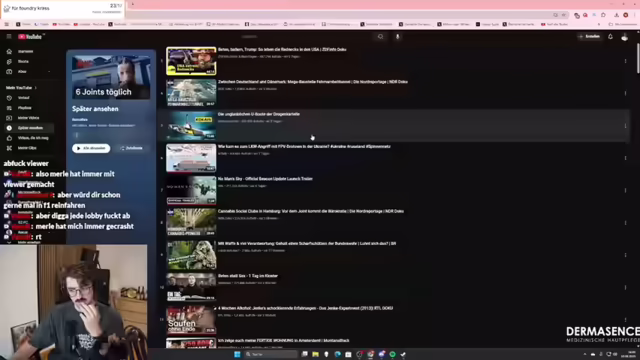Open the No Man's Sky trailer thumbnail
Screen dimensions: 640x360
pos(191,190)
